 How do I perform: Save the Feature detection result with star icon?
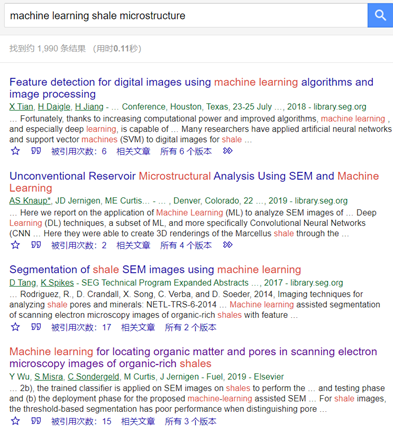(x=15, y=151)
